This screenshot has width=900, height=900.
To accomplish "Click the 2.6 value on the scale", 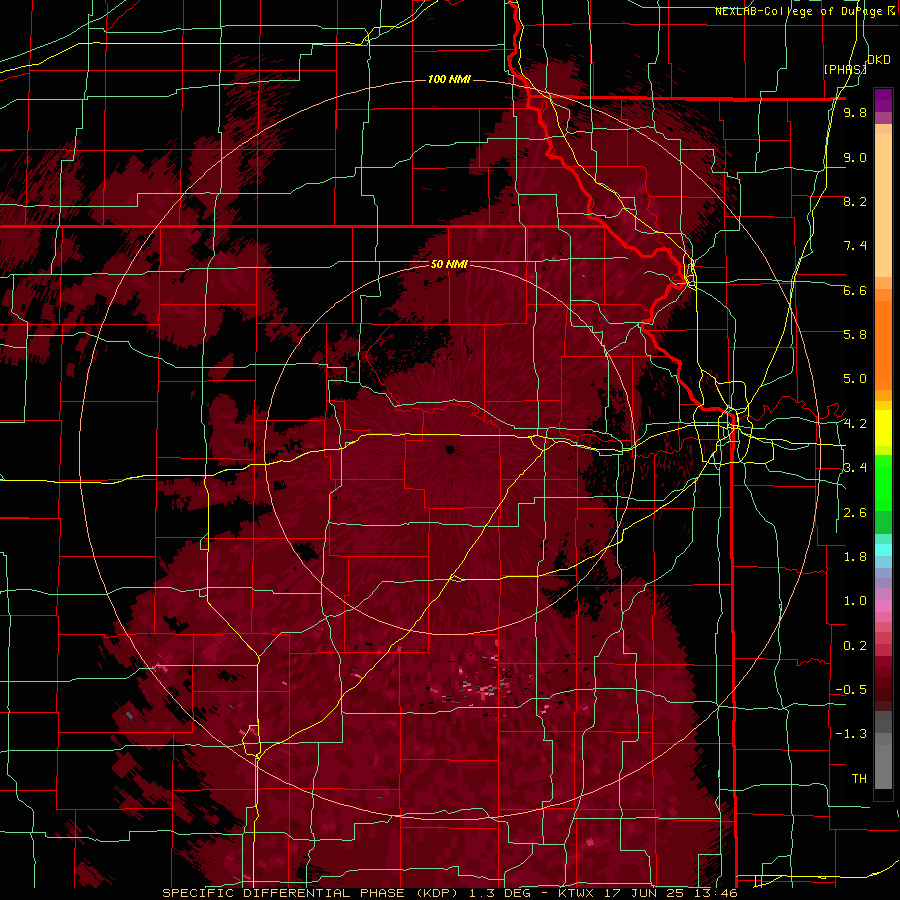I will pyautogui.click(x=855, y=513).
